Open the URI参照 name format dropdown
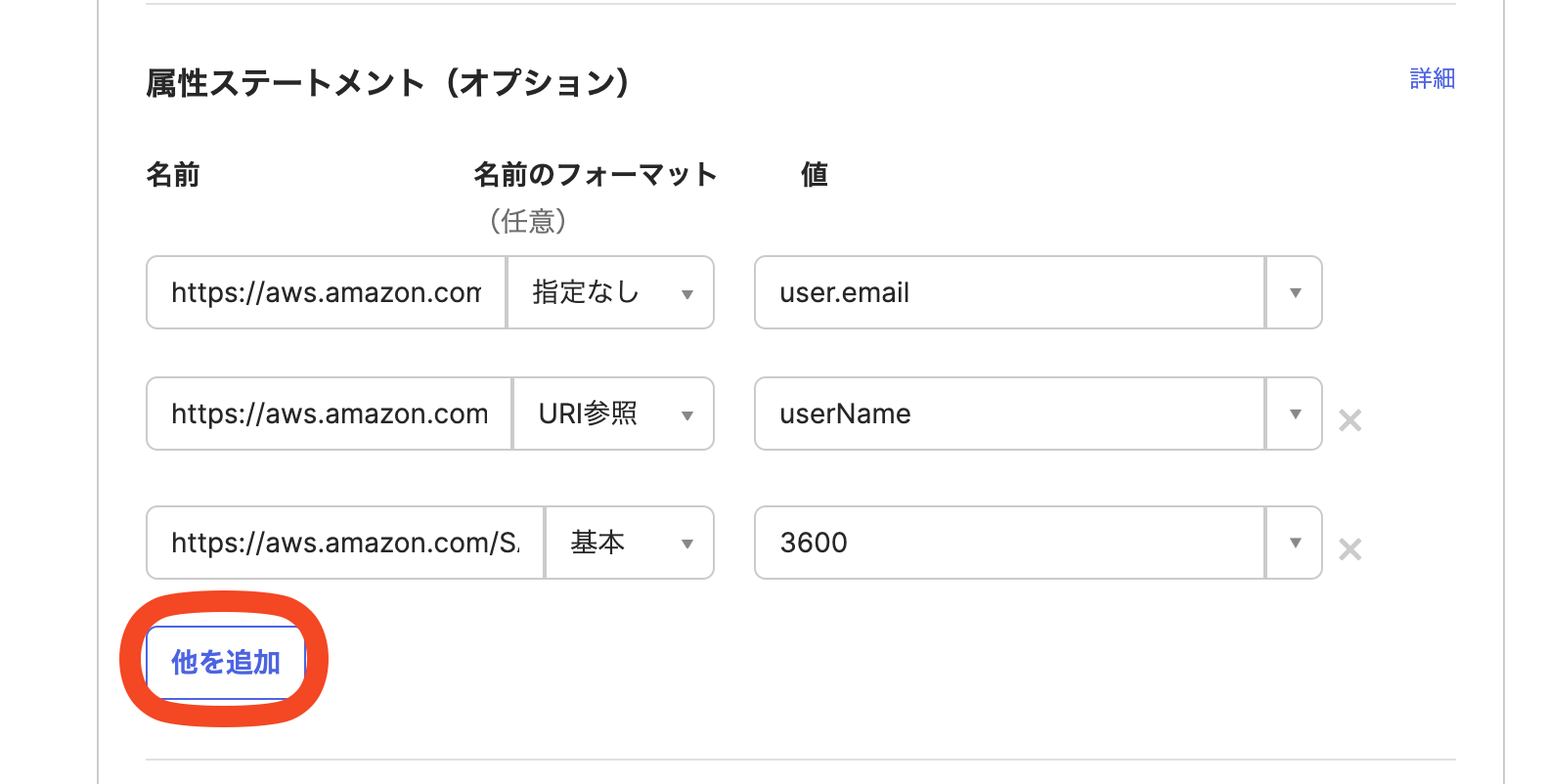 [614, 414]
